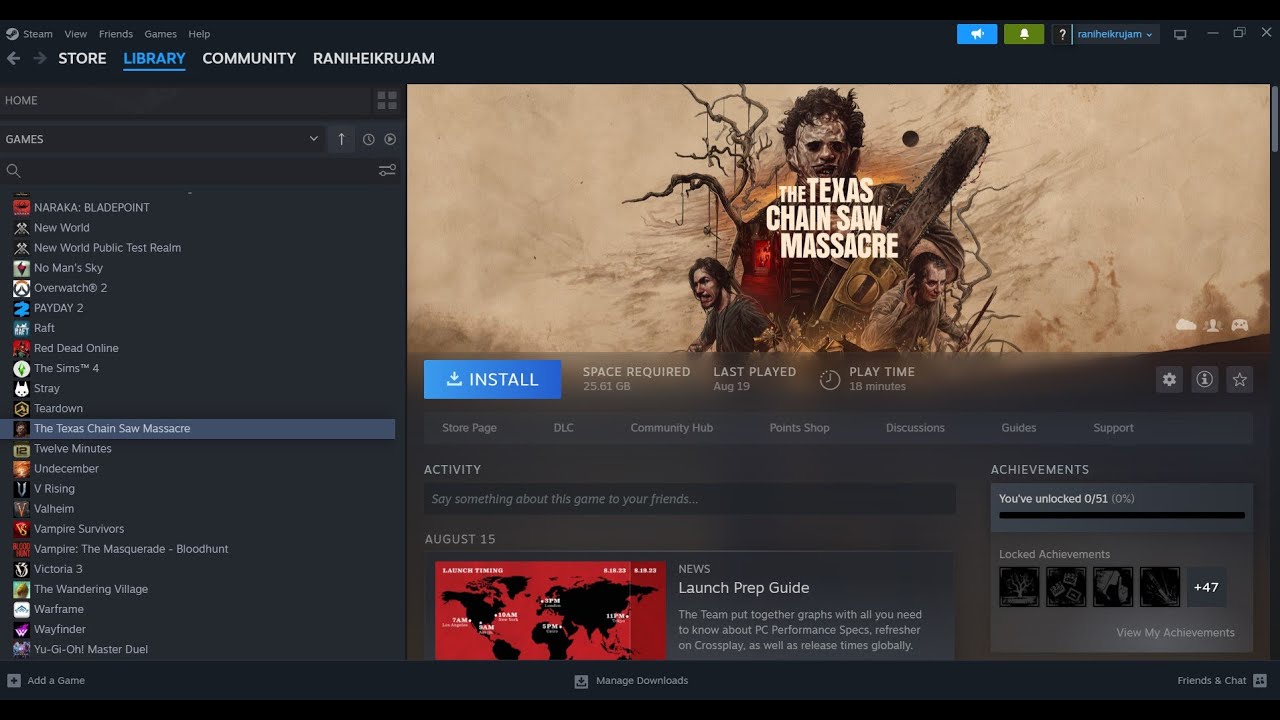Click the third locked achievement icon
Viewport: 1280px width, 720px height.
[x=1113, y=587]
